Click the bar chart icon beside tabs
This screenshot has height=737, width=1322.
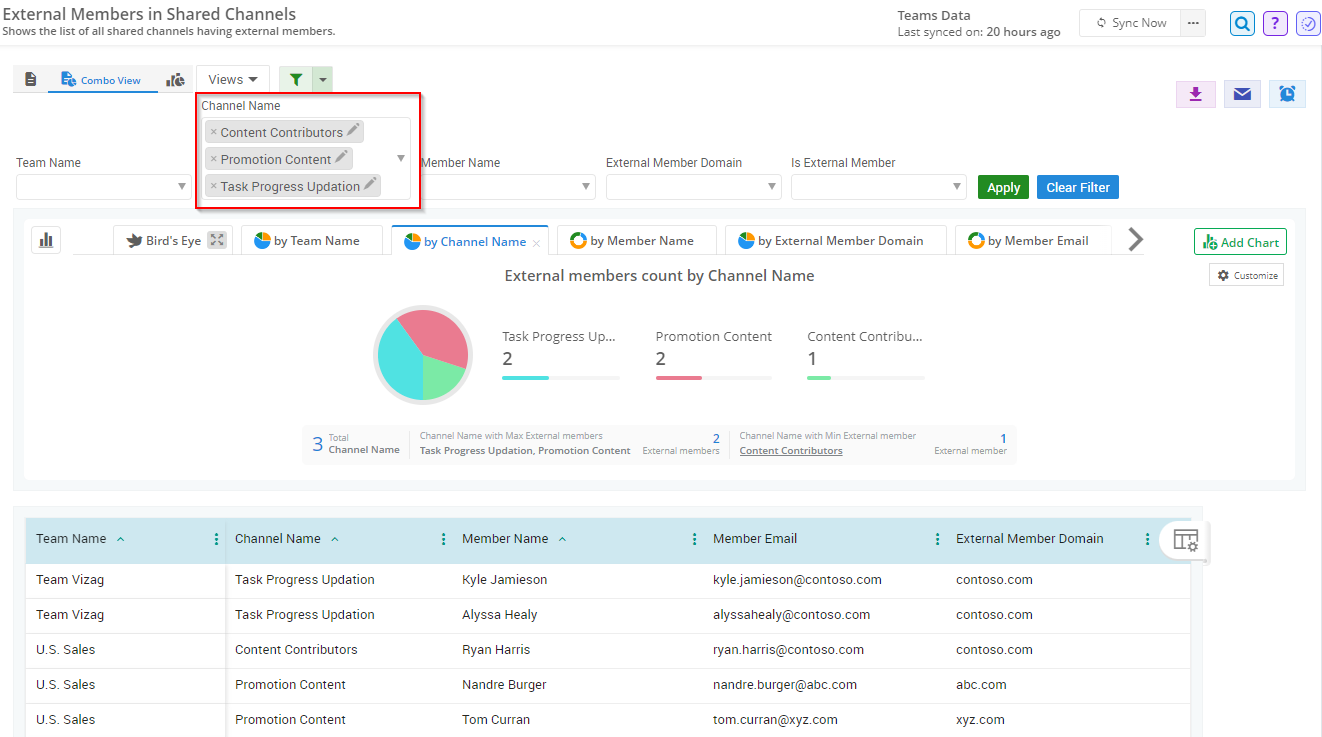pos(46,240)
